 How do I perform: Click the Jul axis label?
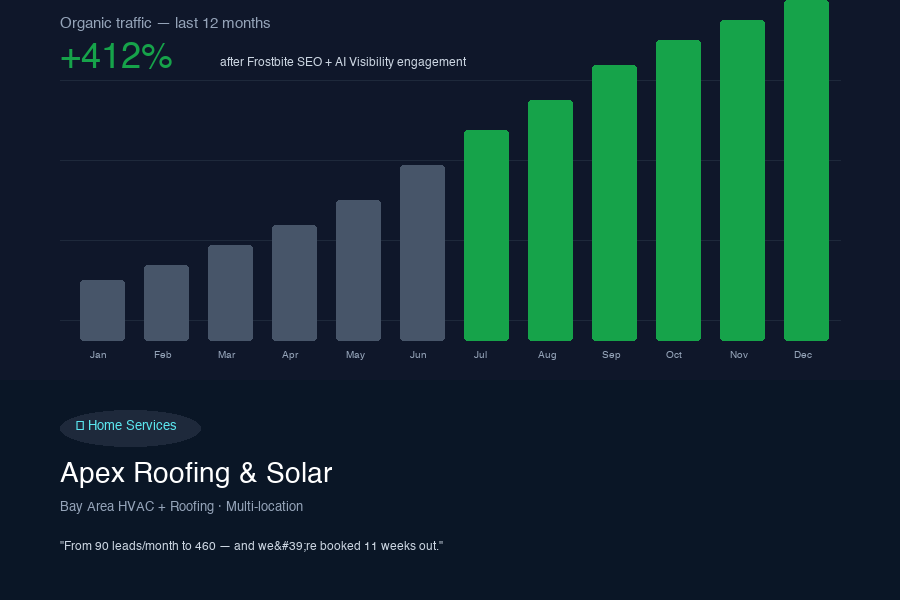point(480,355)
